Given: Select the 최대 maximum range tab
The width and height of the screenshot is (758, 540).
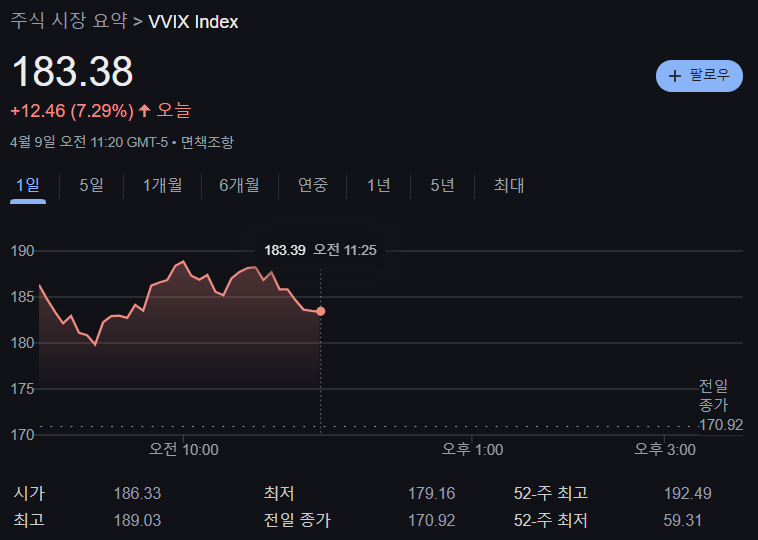Looking at the screenshot, I should point(509,185).
